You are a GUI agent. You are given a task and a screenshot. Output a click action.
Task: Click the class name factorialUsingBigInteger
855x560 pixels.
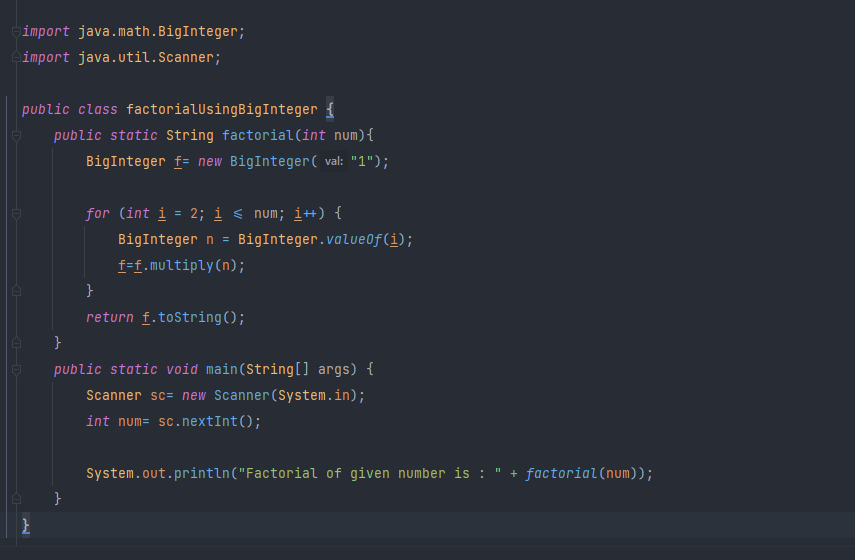(x=222, y=110)
